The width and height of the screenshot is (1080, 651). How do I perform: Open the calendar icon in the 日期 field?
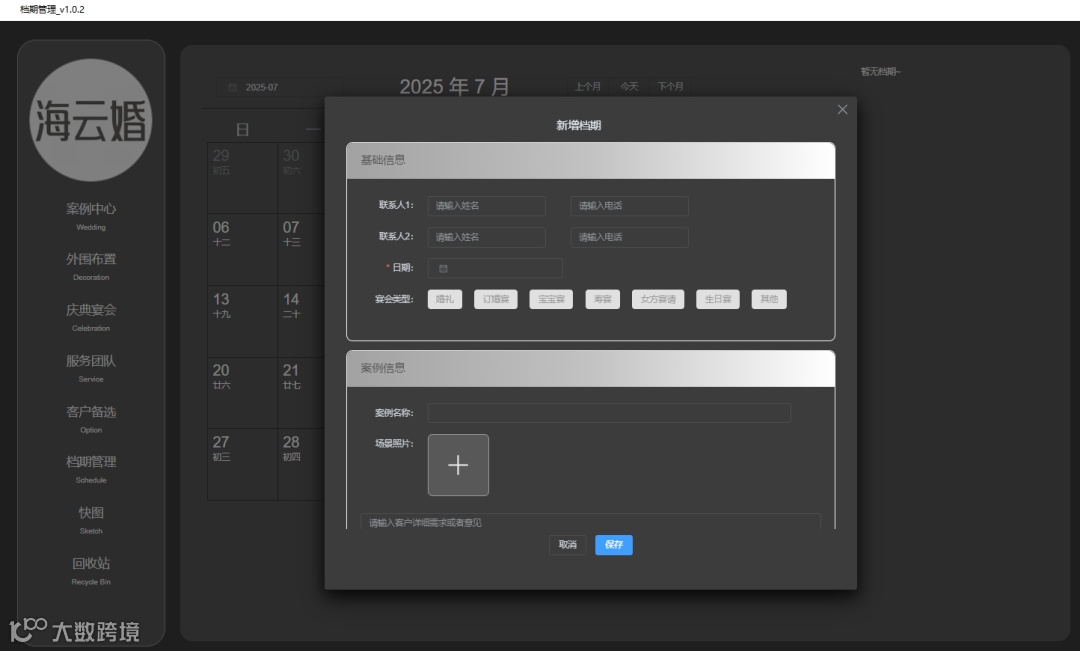click(x=443, y=269)
